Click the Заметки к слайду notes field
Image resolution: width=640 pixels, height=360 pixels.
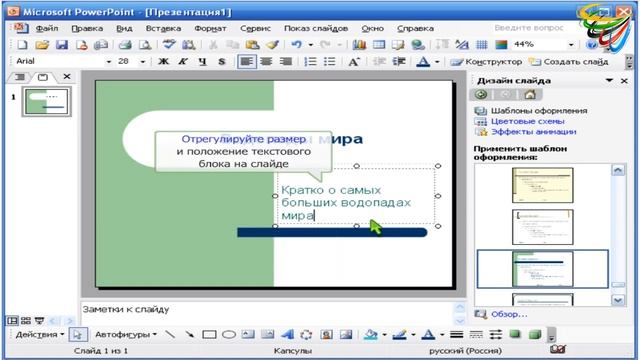pos(267,314)
